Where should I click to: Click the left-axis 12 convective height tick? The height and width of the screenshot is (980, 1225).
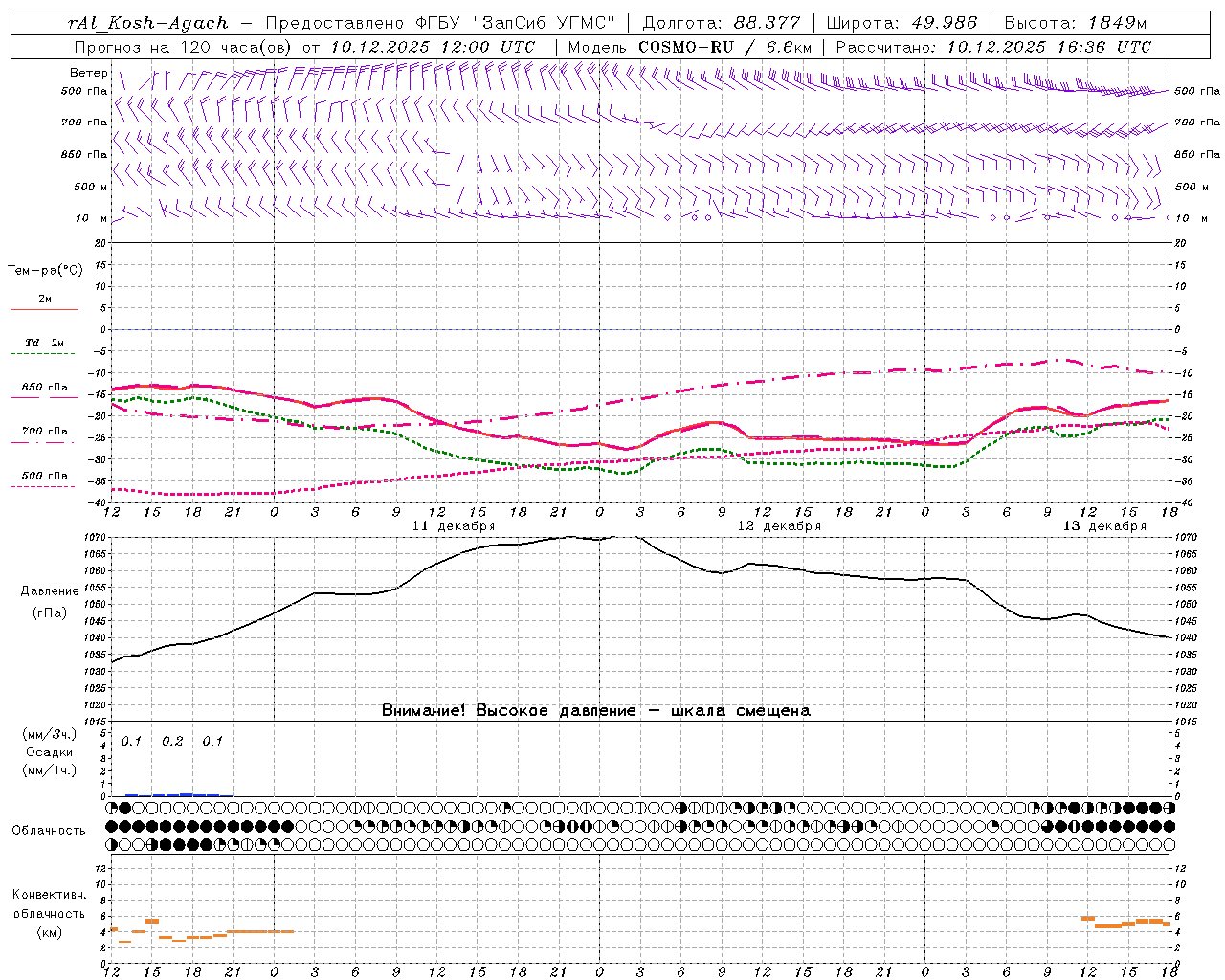[x=101, y=868]
